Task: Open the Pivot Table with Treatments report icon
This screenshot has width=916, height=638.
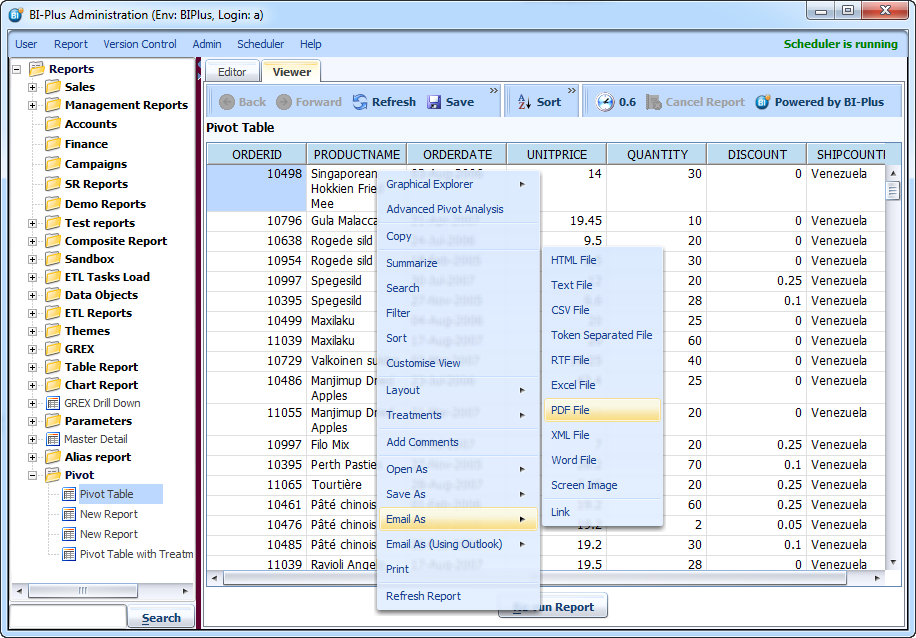Action: coord(69,554)
